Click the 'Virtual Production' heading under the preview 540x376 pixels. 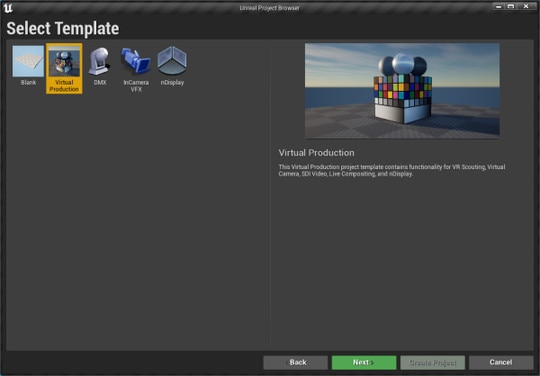316,153
